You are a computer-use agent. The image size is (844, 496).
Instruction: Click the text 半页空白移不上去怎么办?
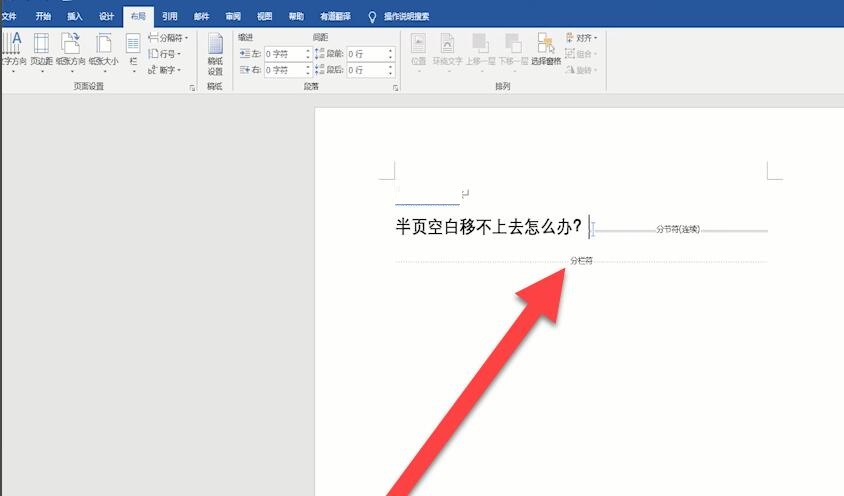tap(489, 227)
